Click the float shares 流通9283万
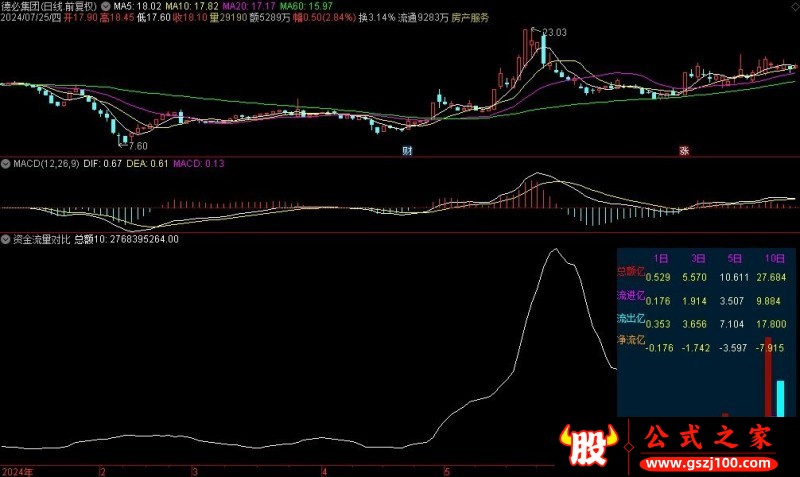Viewport: 800px width, 477px height. pyautogui.click(x=423, y=18)
